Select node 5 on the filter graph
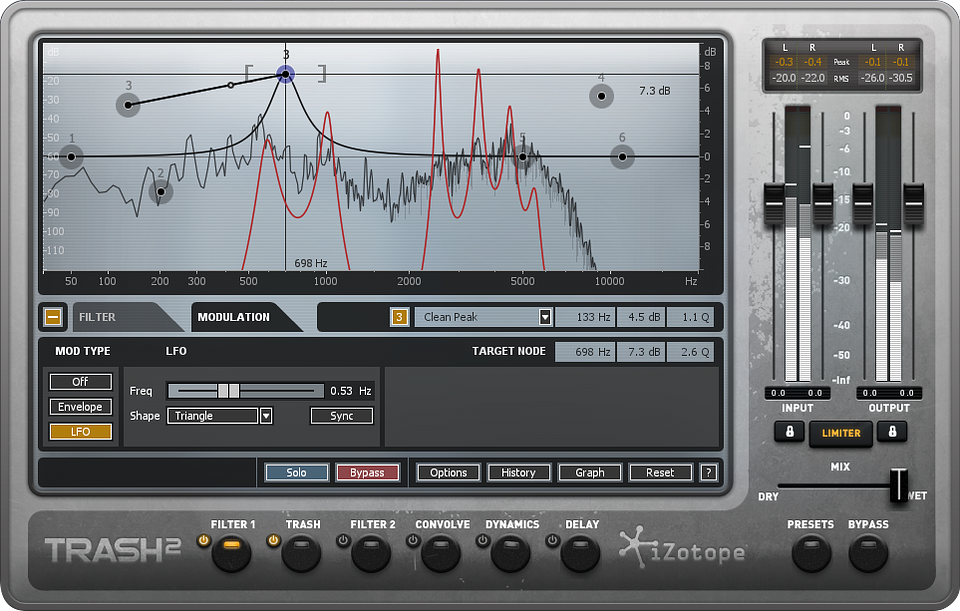The image size is (960, 611). coord(524,156)
